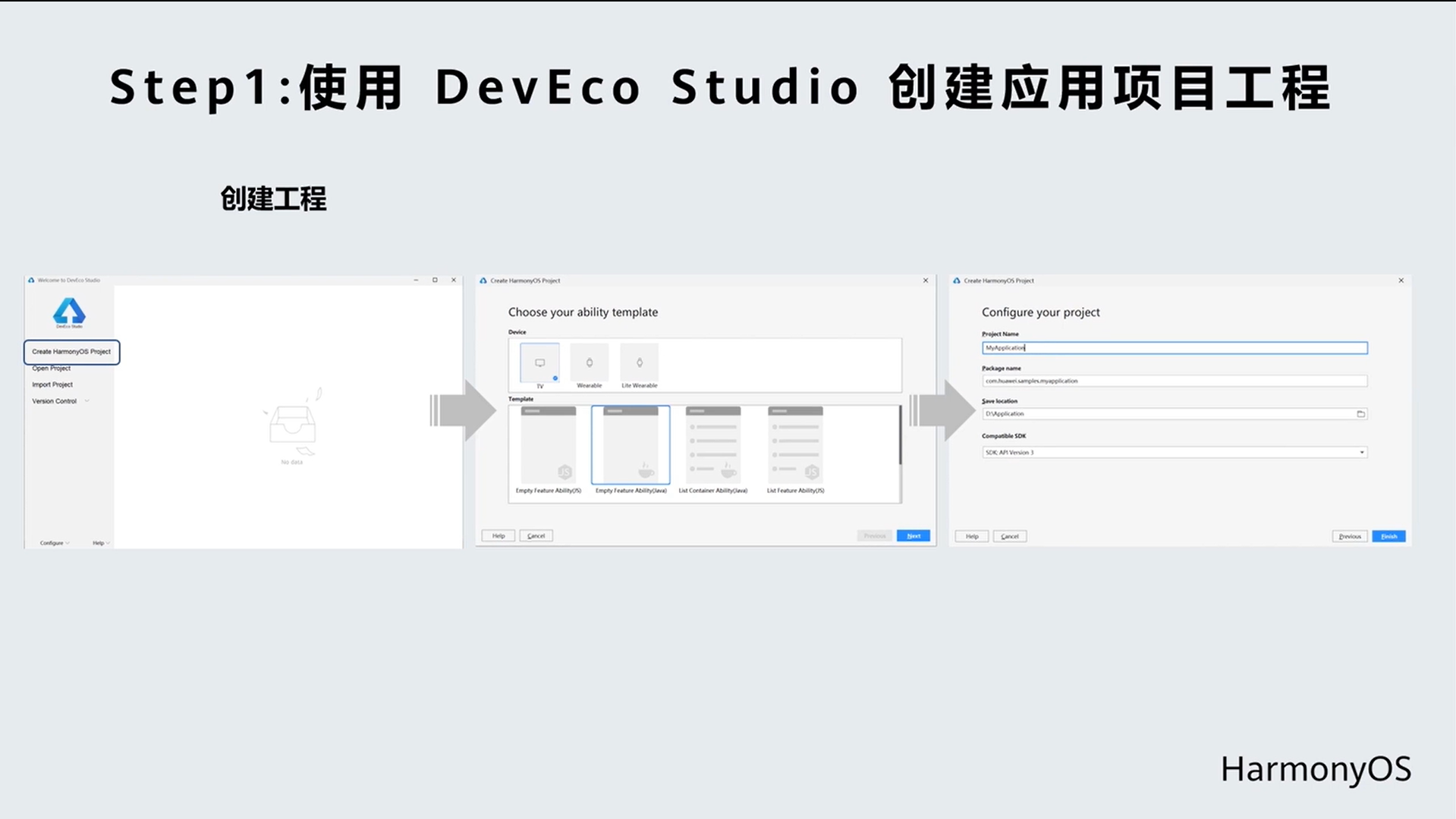Click the Configure your project heading
The height and width of the screenshot is (819, 1456).
point(1040,312)
